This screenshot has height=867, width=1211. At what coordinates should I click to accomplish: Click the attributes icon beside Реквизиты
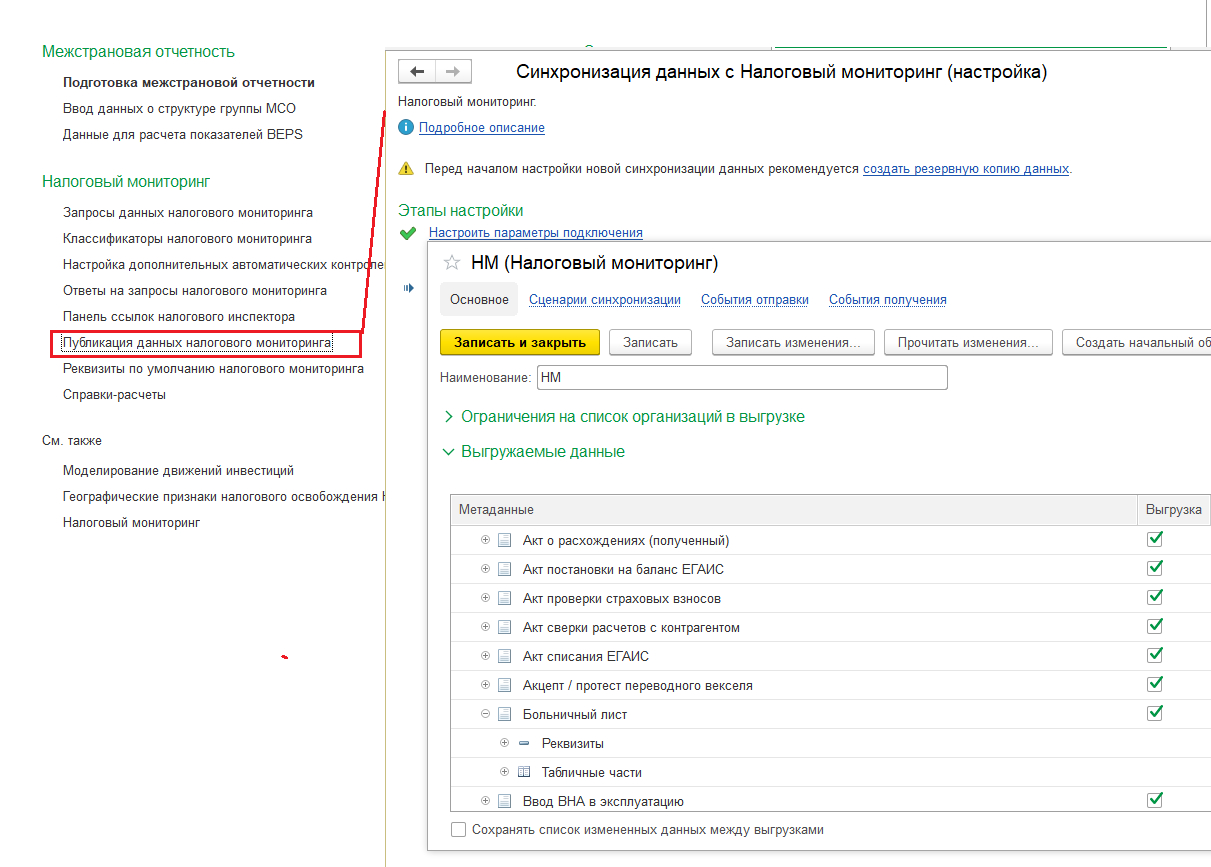point(524,743)
